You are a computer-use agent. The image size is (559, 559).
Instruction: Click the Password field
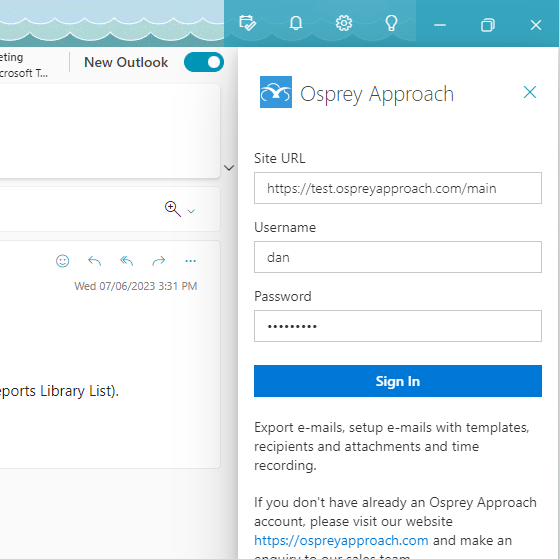click(398, 326)
